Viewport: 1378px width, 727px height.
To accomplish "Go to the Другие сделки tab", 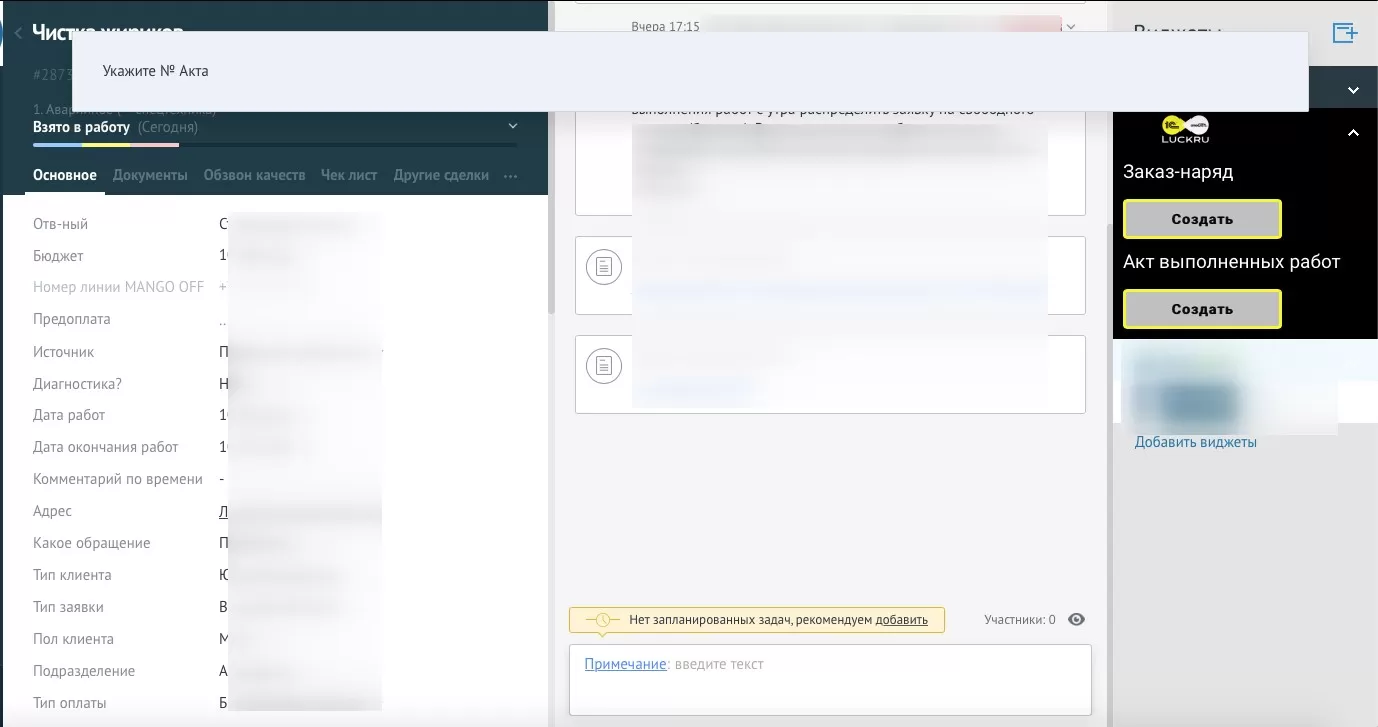I will point(441,175).
